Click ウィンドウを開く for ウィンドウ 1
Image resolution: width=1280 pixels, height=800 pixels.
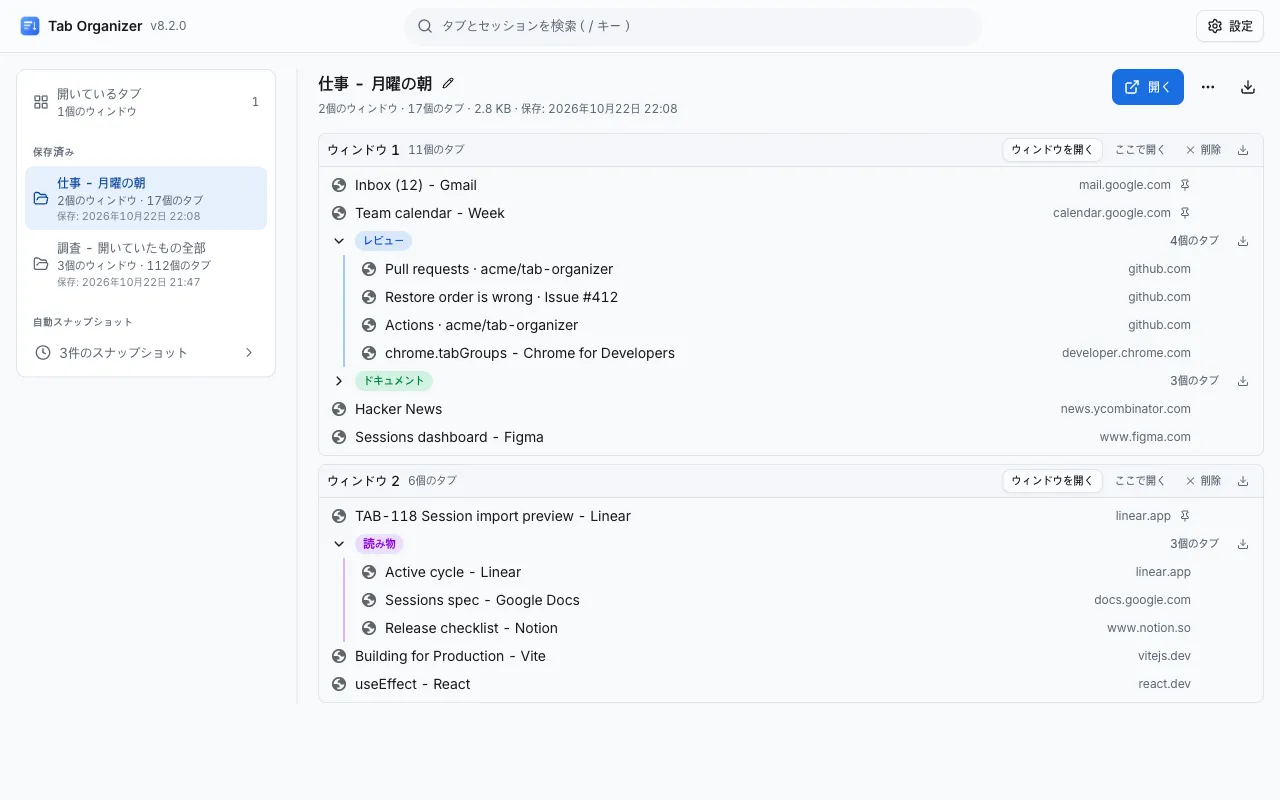coord(1052,150)
